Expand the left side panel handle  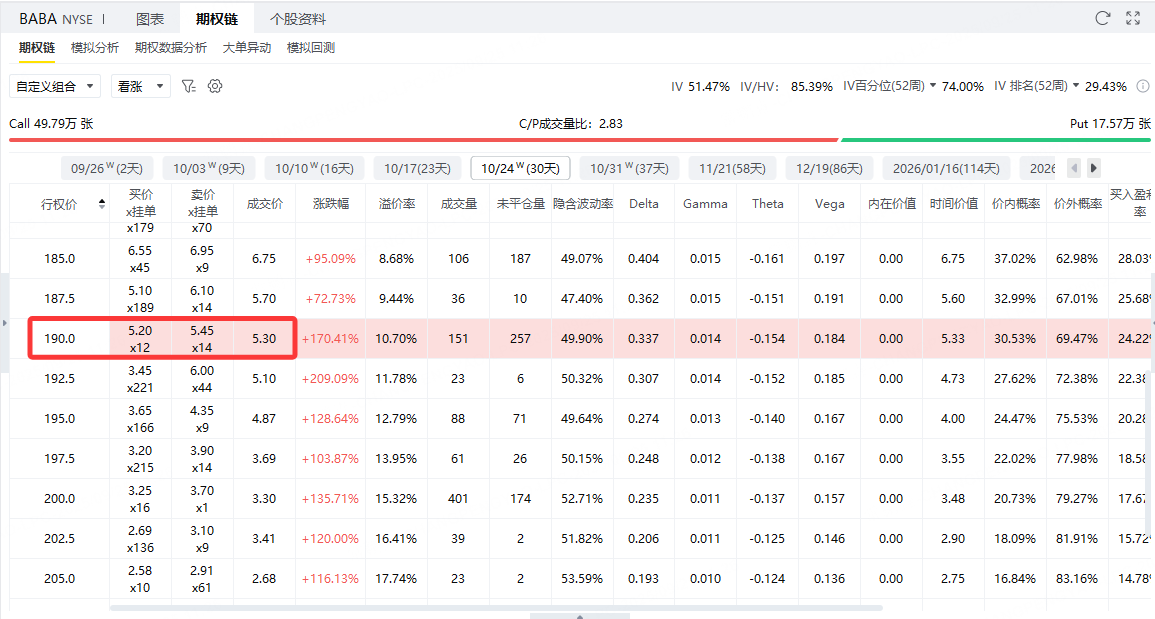click(4, 323)
